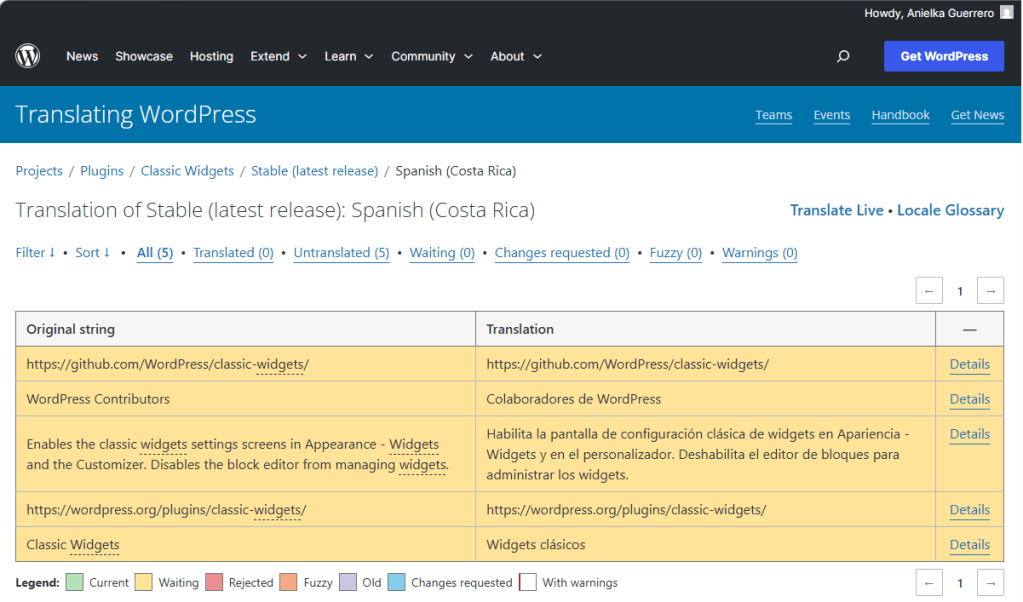
Task: Expand the Filter options
Action: [x=35, y=253]
